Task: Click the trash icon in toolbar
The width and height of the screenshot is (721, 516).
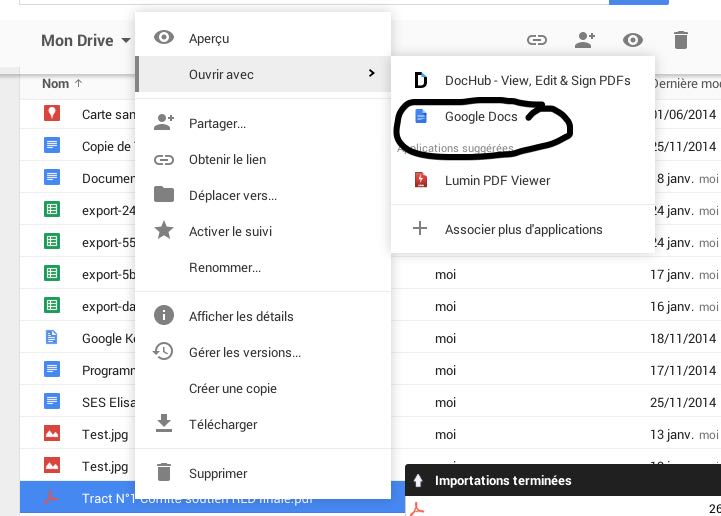Action: coord(681,40)
